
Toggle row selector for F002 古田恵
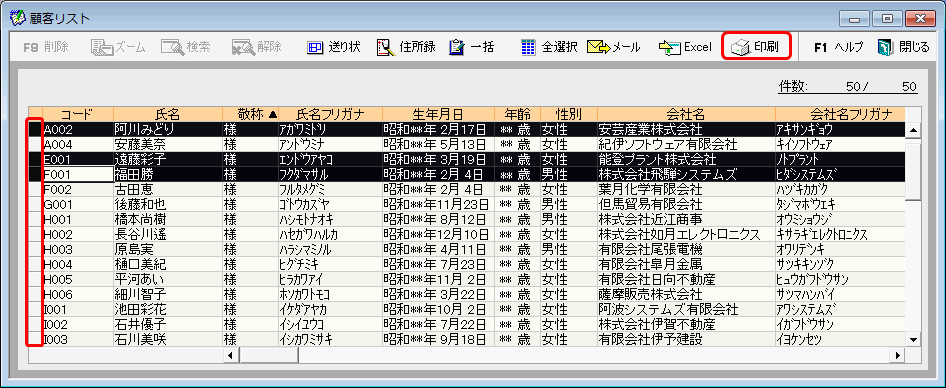click(x=35, y=189)
